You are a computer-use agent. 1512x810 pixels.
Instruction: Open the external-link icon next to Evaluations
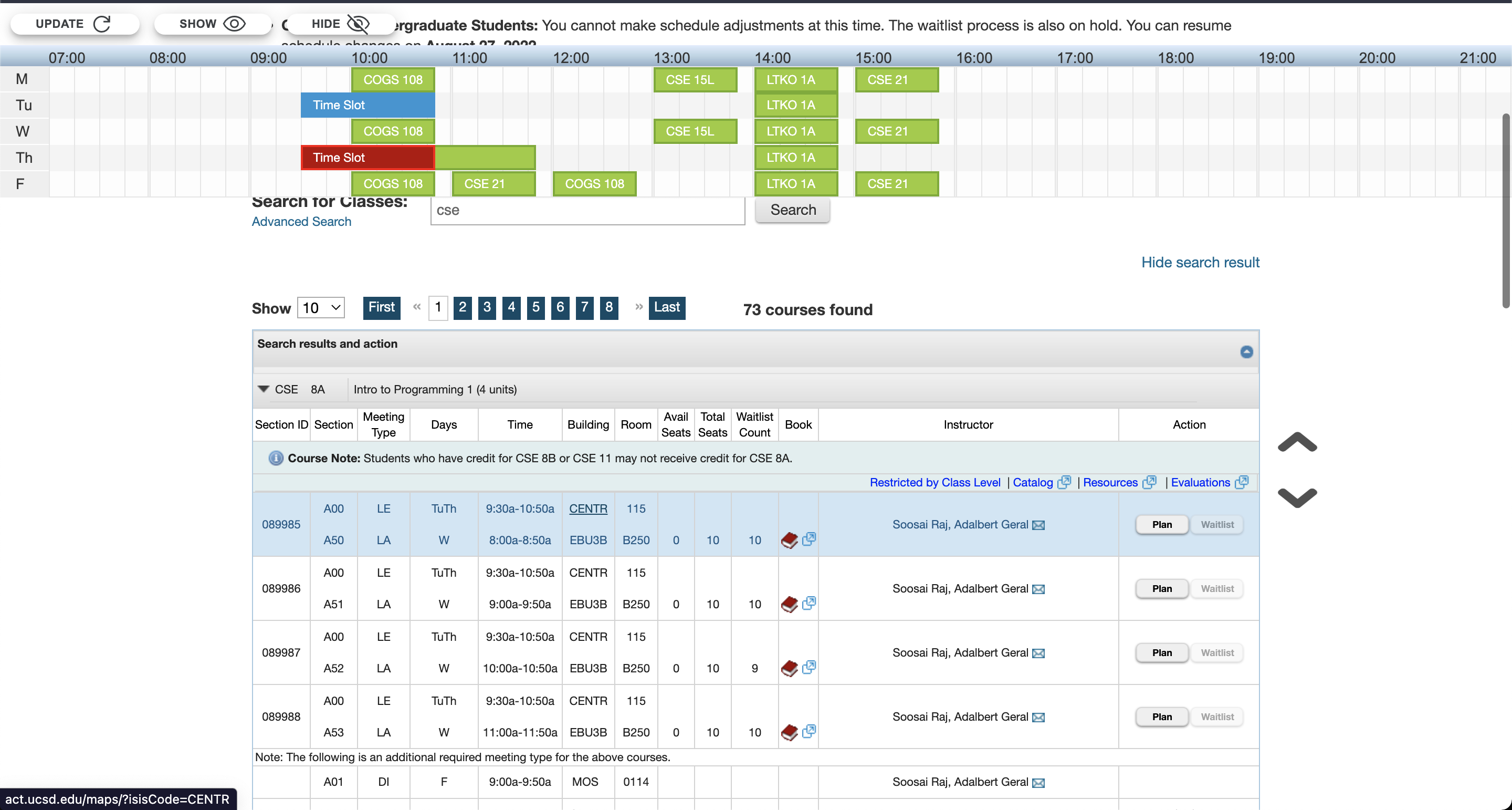pos(1242,482)
